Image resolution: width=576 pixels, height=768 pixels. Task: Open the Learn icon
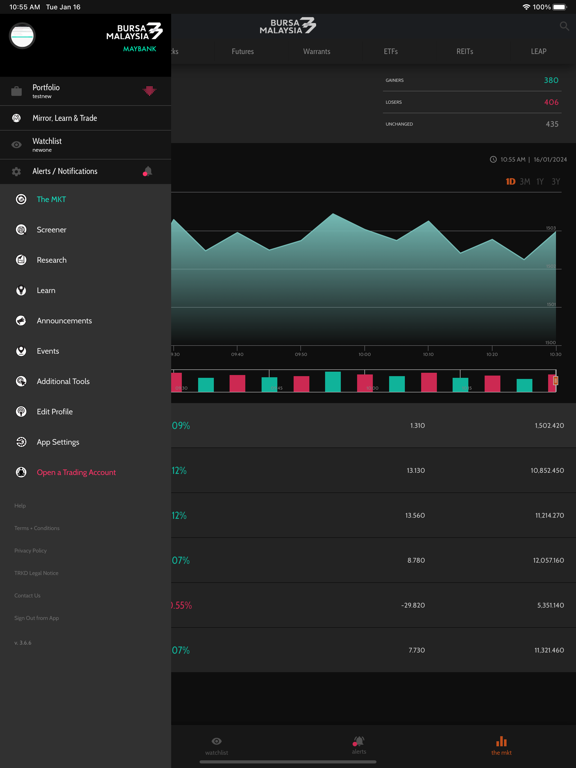coord(21,290)
